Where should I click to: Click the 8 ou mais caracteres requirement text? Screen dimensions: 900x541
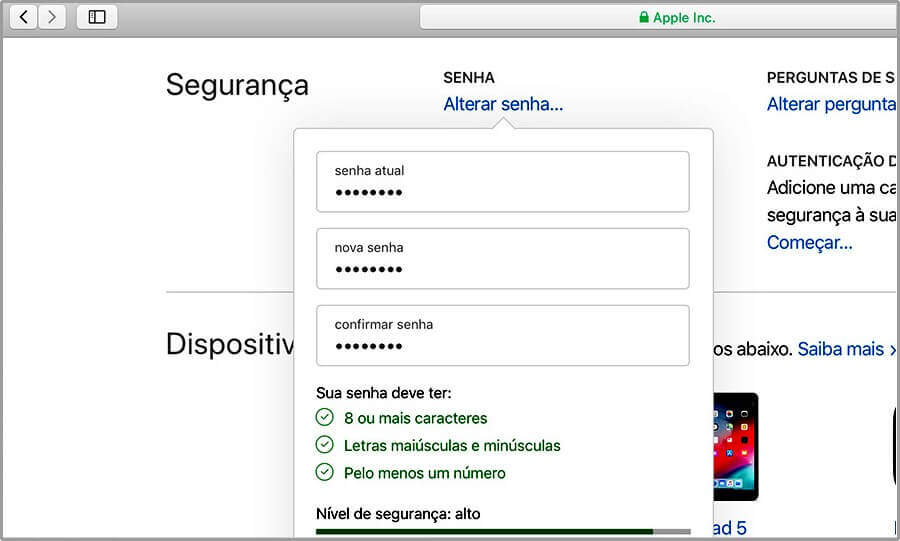pyautogui.click(x=416, y=418)
